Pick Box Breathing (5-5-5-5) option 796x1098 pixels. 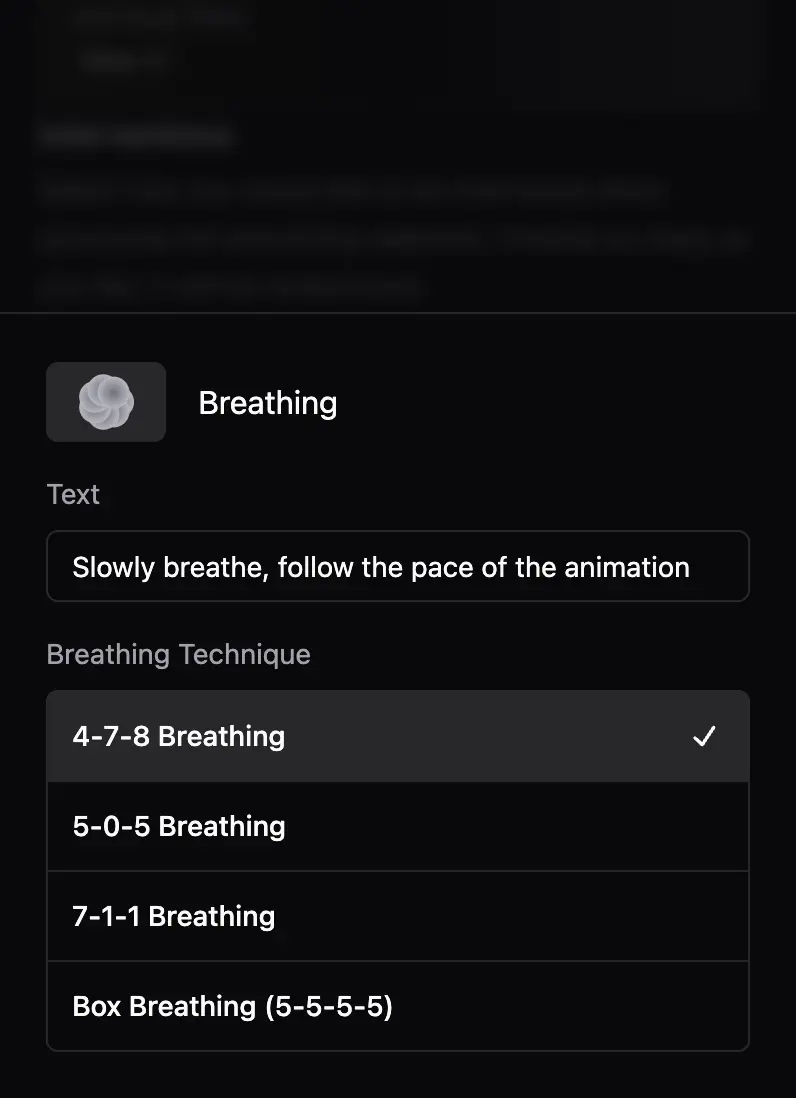[232, 1007]
